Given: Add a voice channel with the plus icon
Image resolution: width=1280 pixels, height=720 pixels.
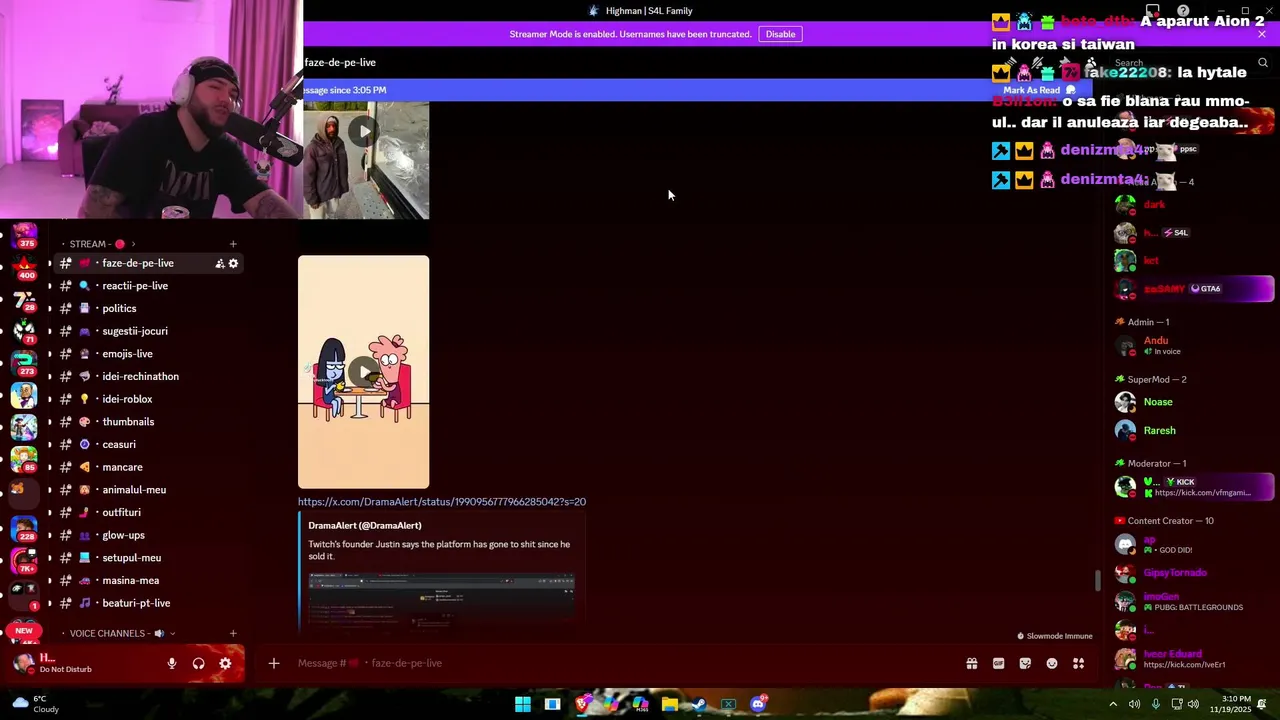Looking at the screenshot, I should pyautogui.click(x=233, y=633).
